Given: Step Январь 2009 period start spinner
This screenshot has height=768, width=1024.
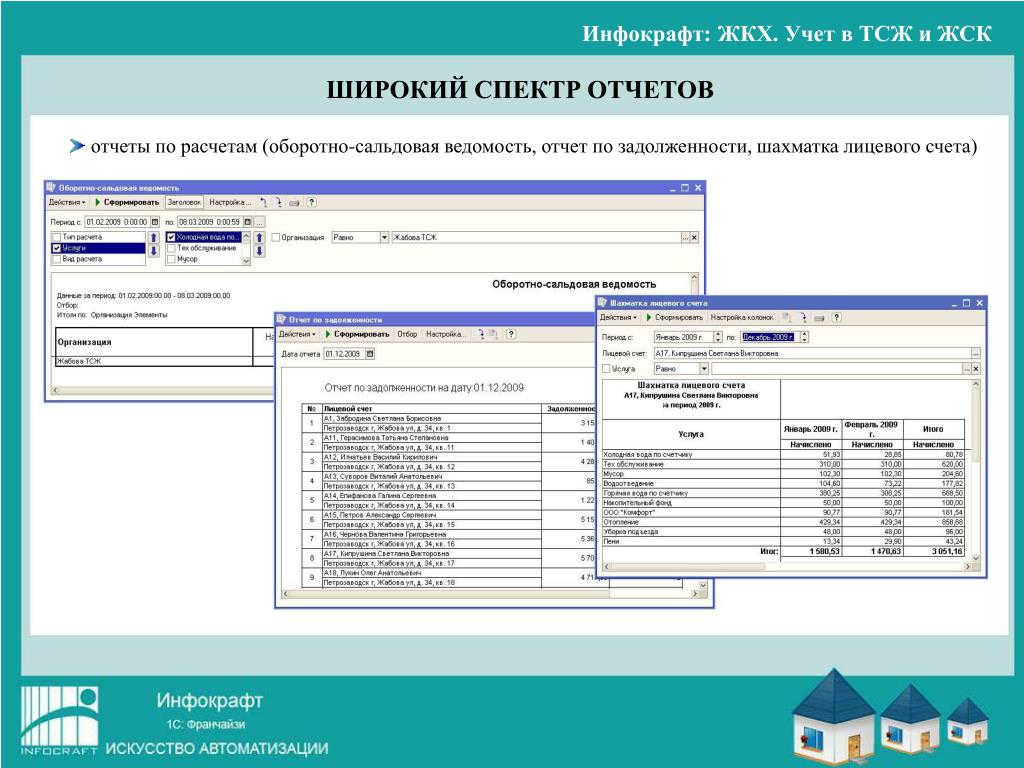Looking at the screenshot, I should coord(718,337).
